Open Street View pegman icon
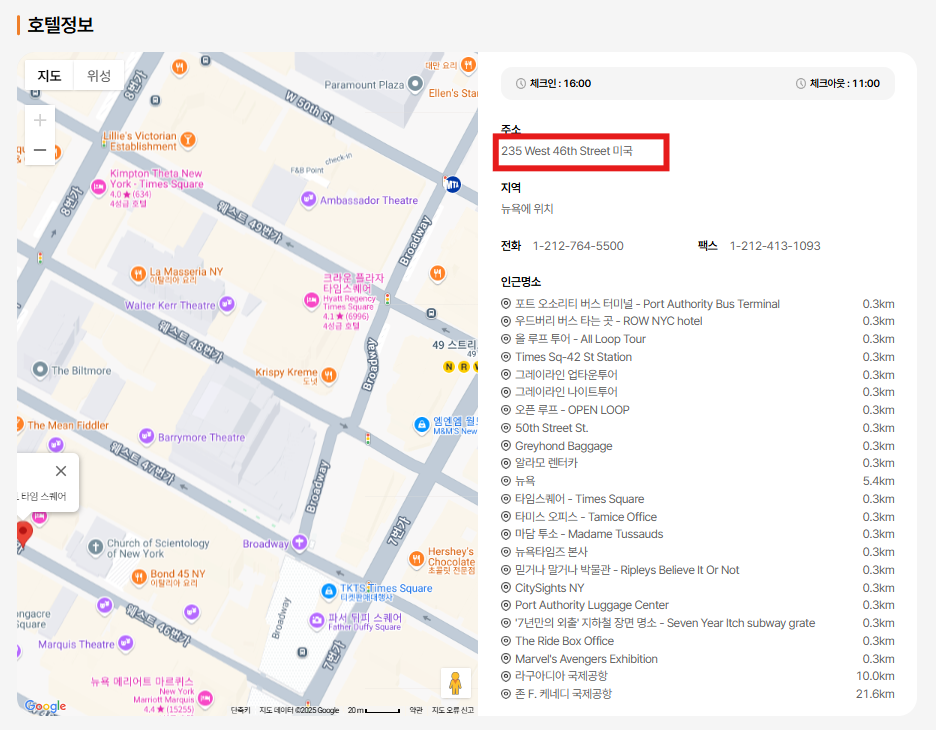 pyautogui.click(x=455, y=683)
